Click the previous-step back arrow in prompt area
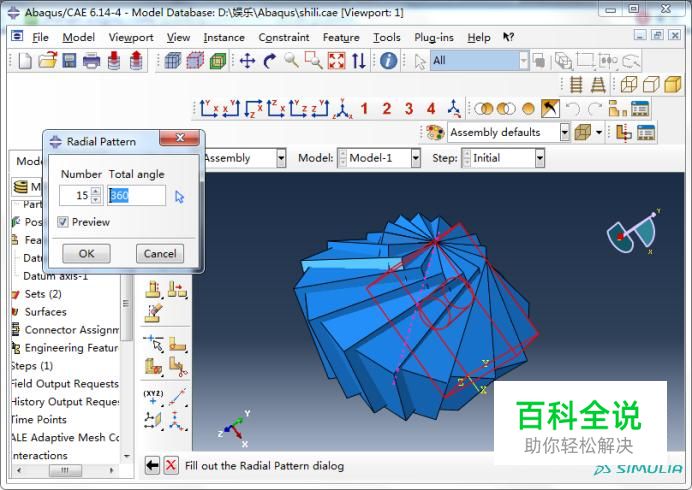Image resolution: width=692 pixels, height=490 pixels. point(152,465)
